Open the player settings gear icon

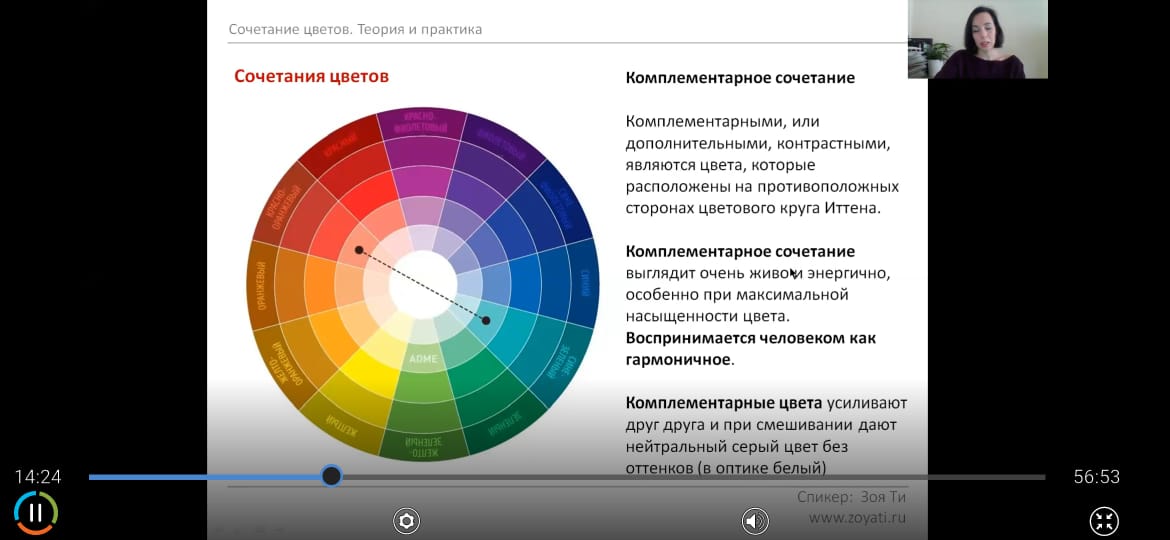pos(406,520)
